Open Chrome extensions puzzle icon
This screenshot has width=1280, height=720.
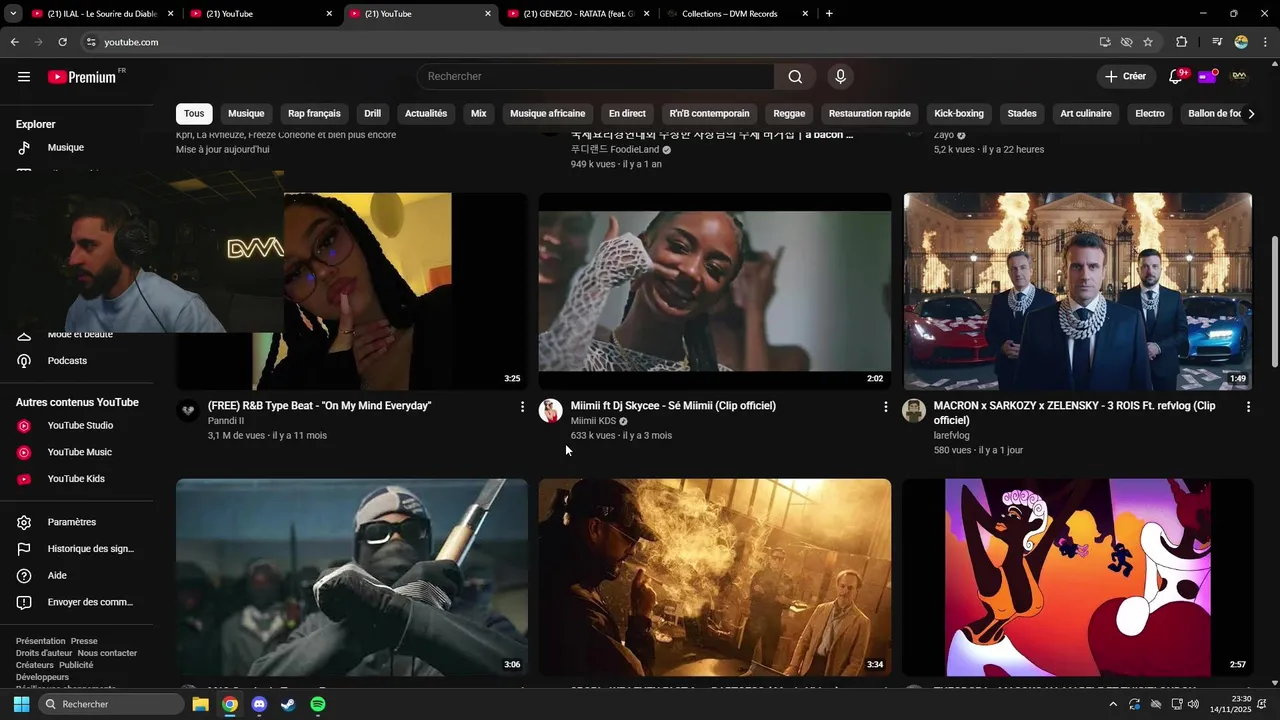1182,42
